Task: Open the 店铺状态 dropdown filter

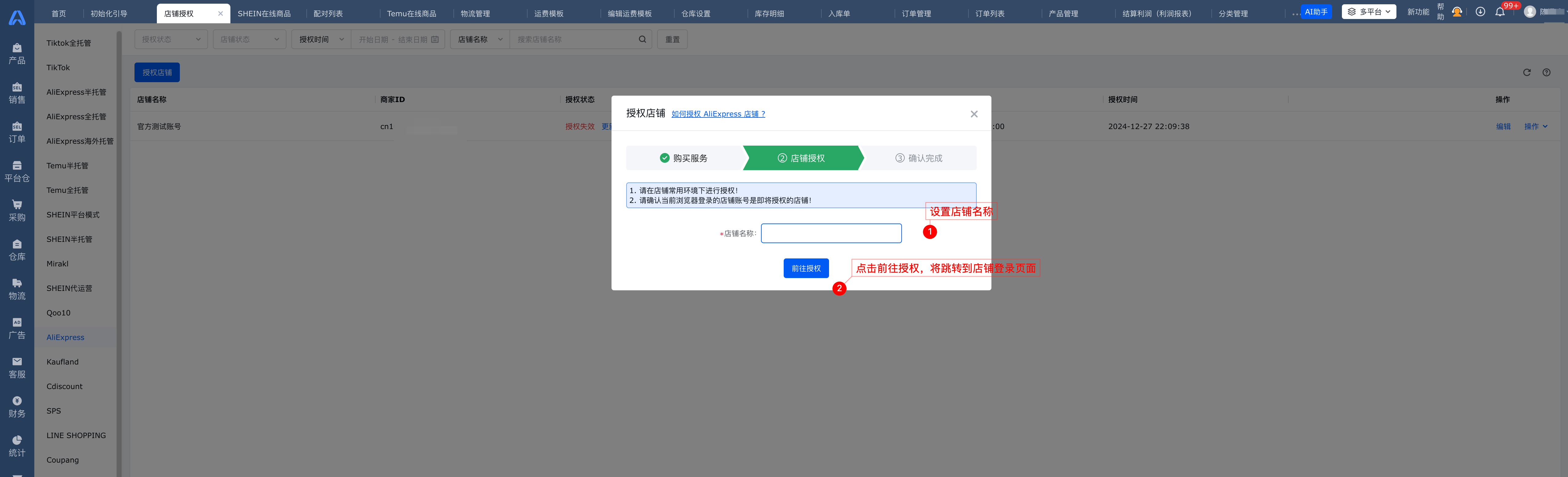Action: tap(250, 40)
